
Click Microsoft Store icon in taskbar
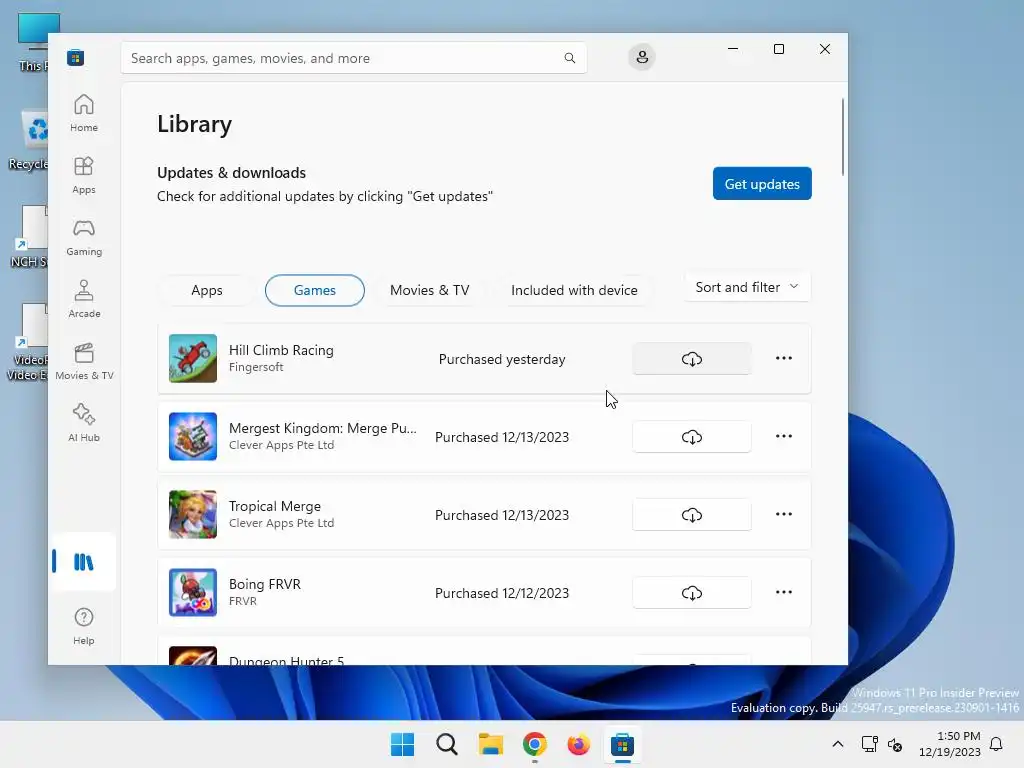click(x=622, y=744)
